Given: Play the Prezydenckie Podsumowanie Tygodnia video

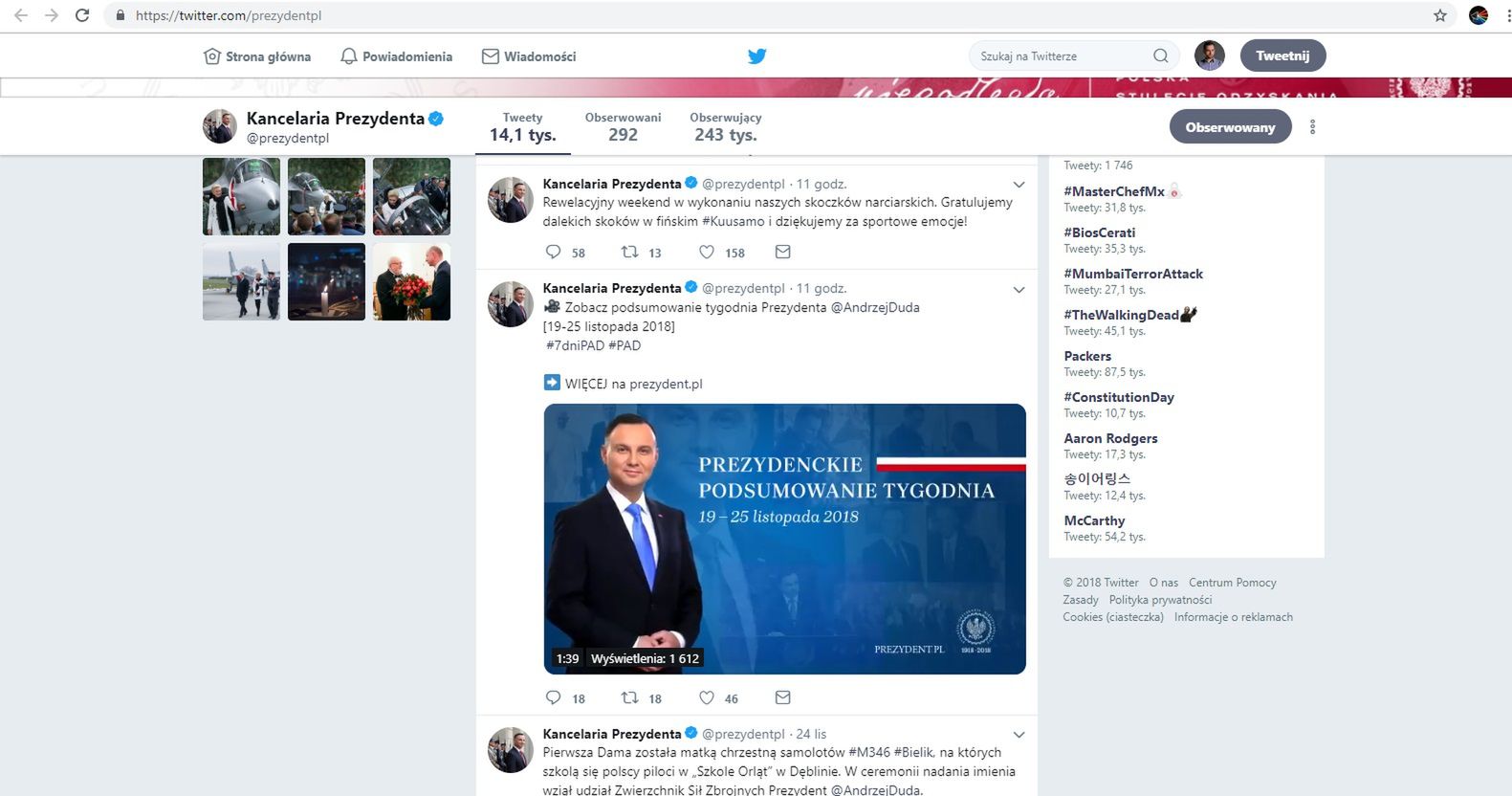Looking at the screenshot, I should pos(784,539).
